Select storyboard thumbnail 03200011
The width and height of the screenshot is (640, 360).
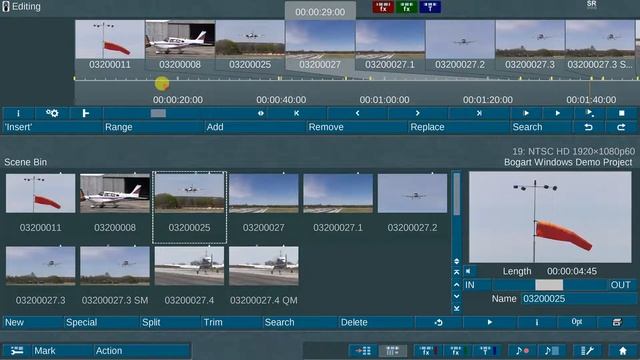coord(110,40)
